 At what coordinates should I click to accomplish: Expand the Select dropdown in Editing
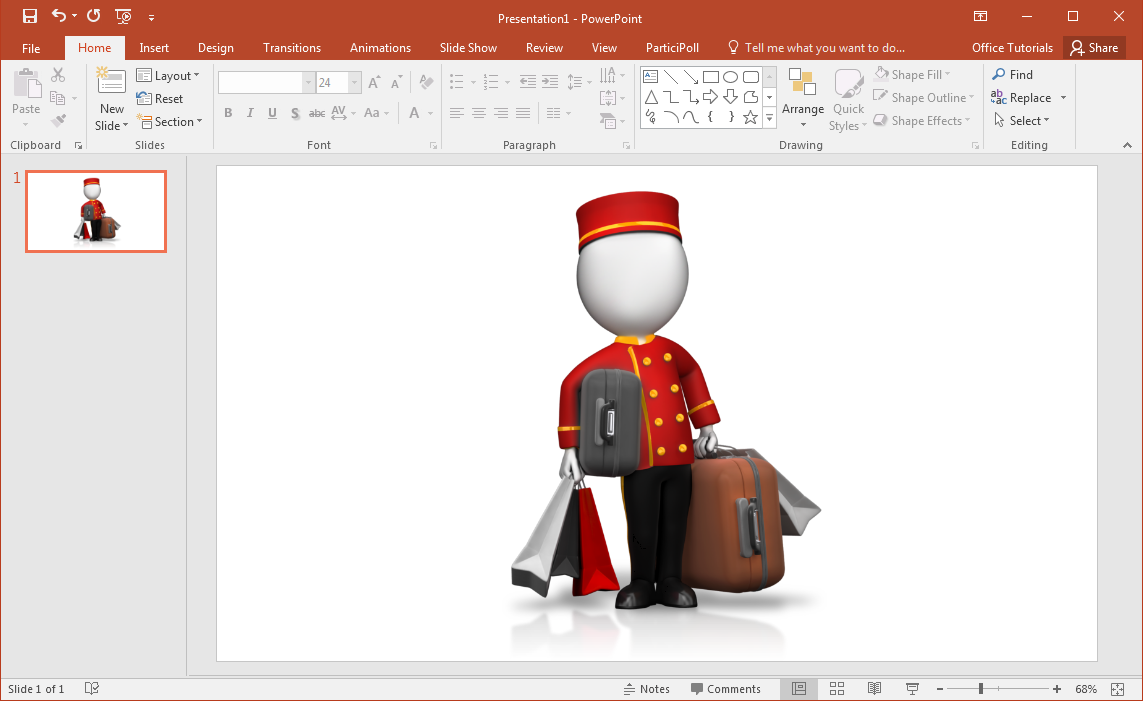1021,121
